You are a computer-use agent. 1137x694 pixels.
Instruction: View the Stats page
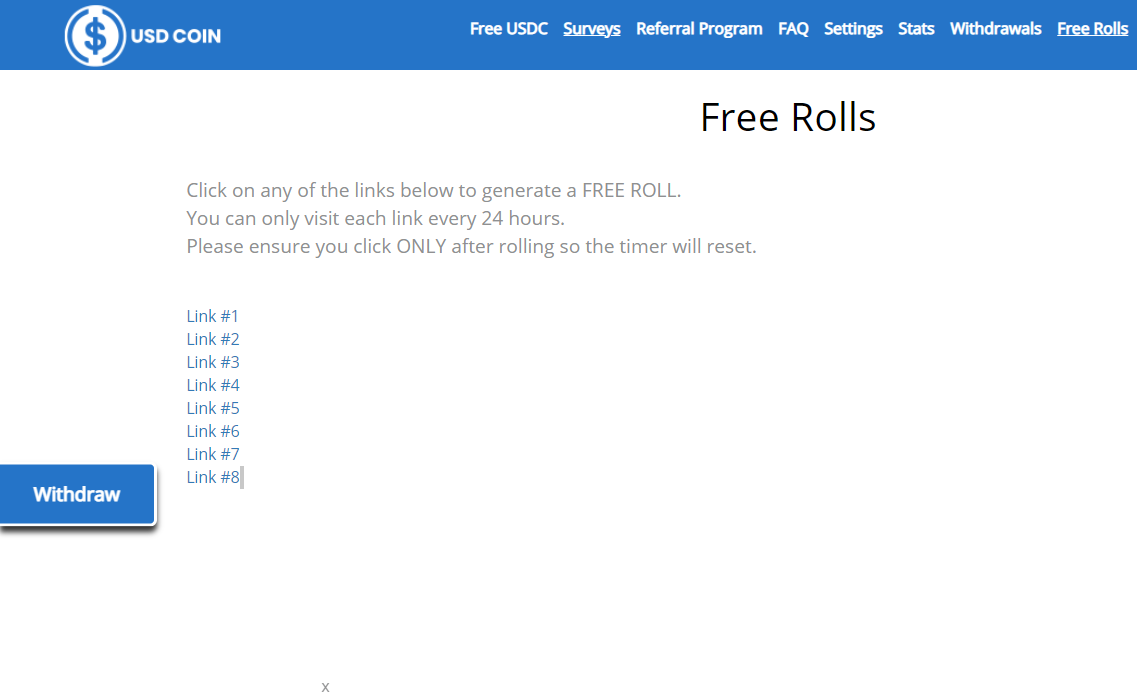pyautogui.click(x=916, y=29)
